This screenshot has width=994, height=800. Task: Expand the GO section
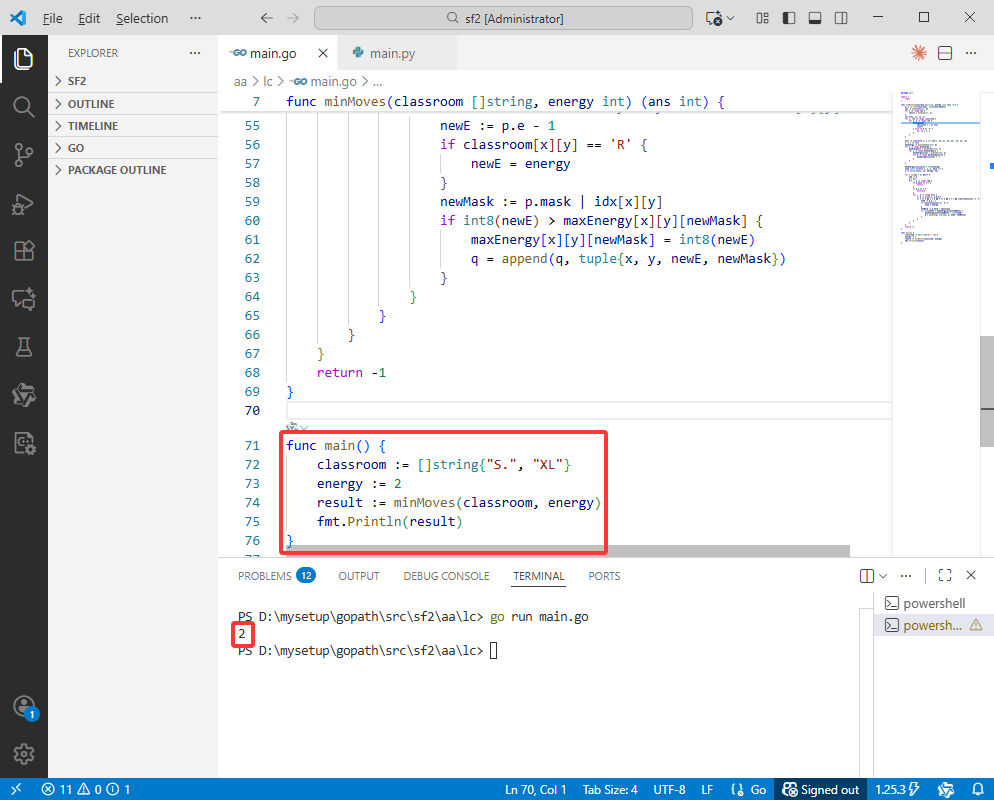[x=133, y=148]
